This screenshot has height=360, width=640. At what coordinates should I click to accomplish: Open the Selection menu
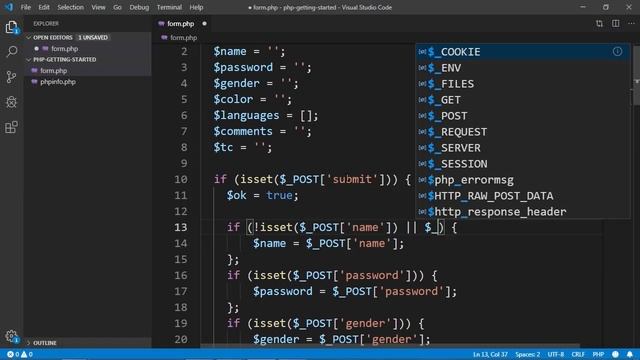[x=70, y=7]
